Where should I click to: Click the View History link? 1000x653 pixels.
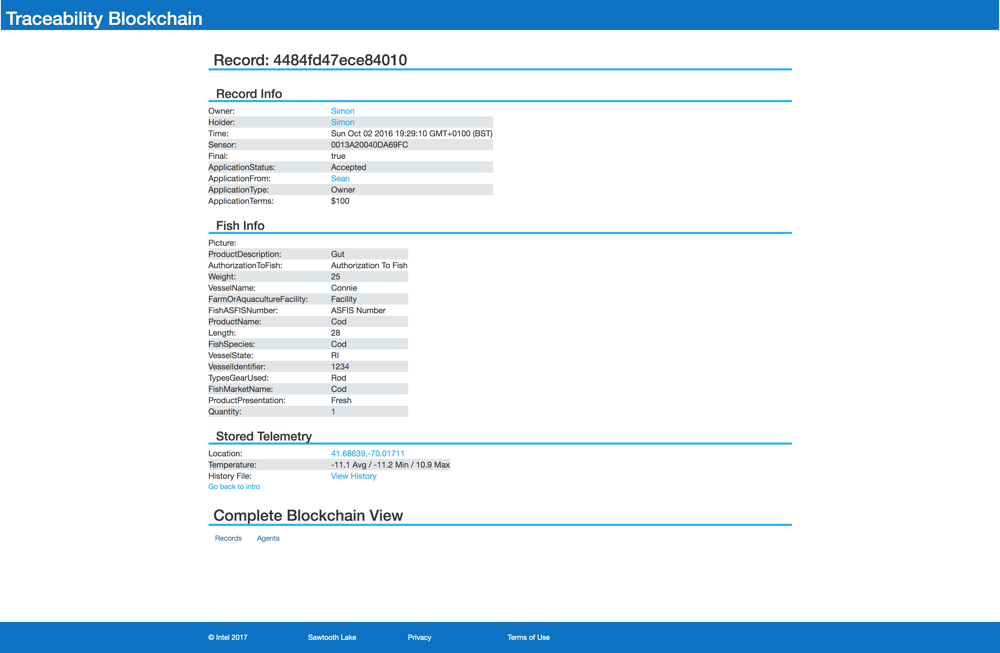pos(353,476)
